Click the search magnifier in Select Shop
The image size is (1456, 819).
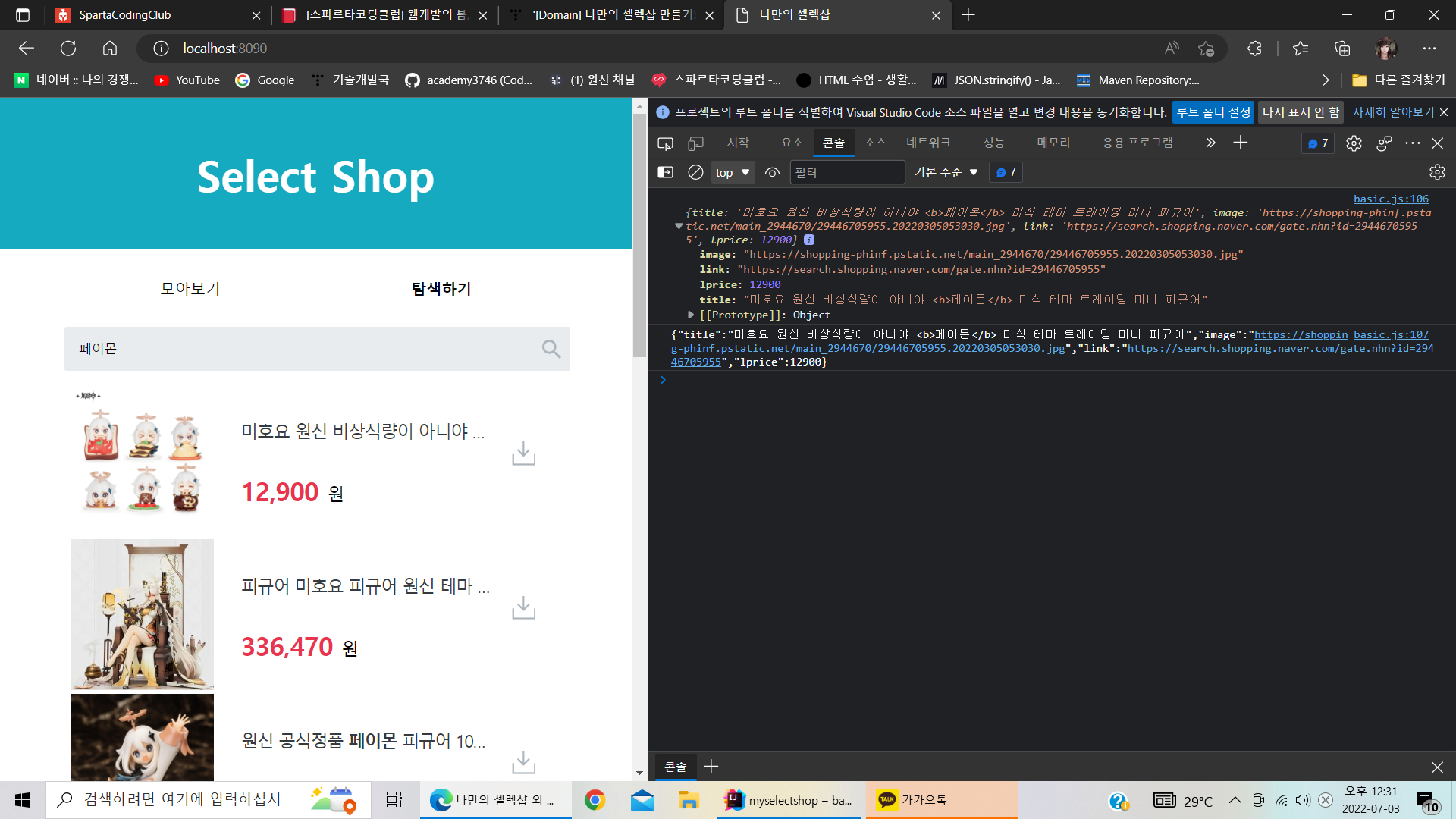551,349
